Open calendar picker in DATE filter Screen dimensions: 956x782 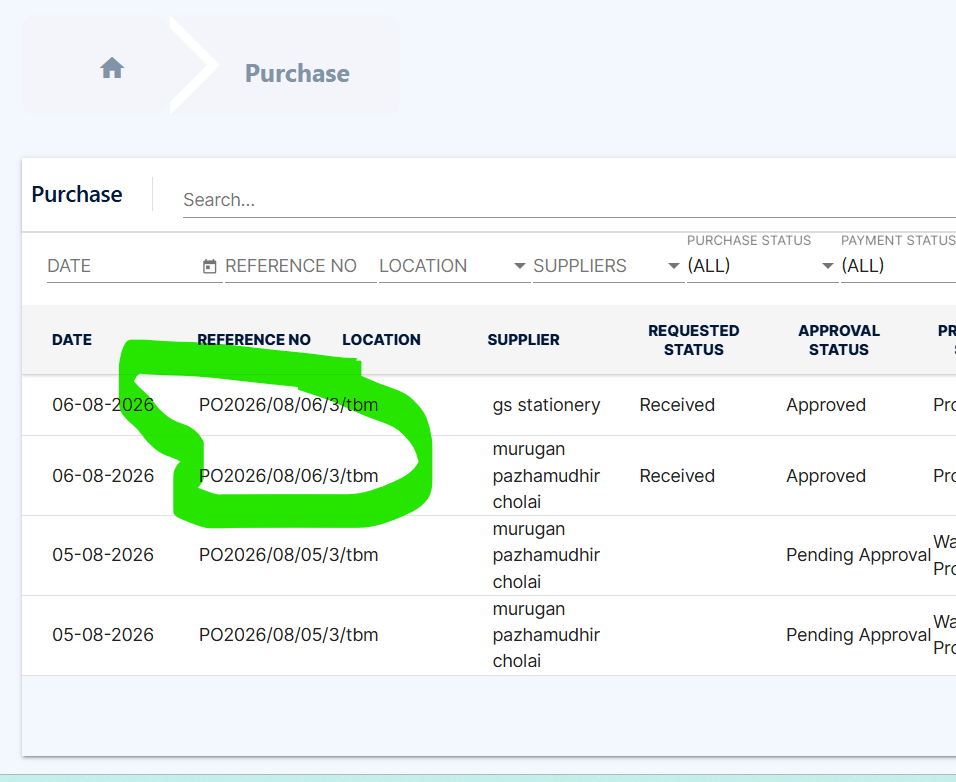[x=209, y=266]
